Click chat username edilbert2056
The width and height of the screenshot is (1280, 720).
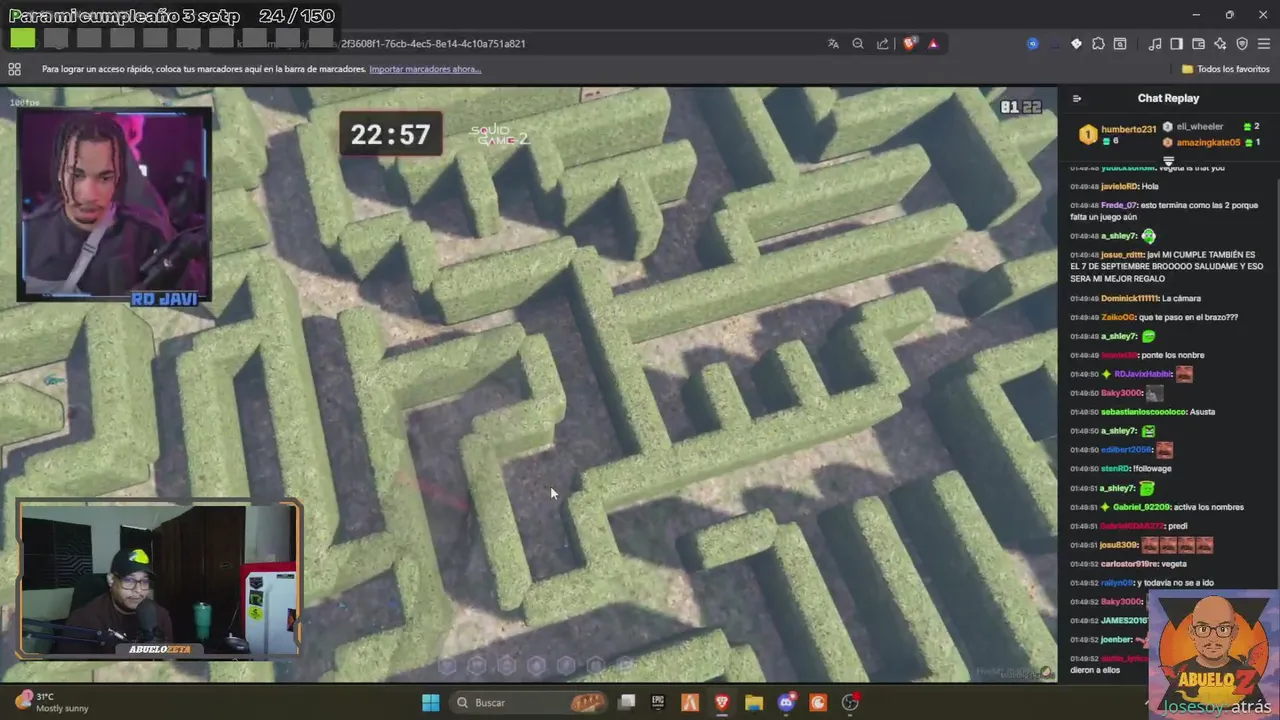[1127, 450]
